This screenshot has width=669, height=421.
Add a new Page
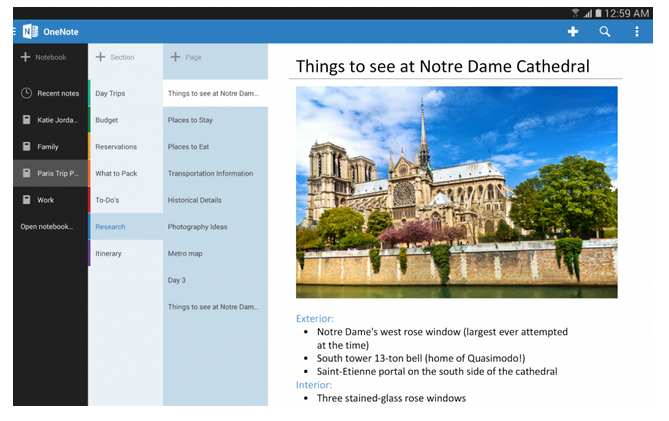[186, 58]
